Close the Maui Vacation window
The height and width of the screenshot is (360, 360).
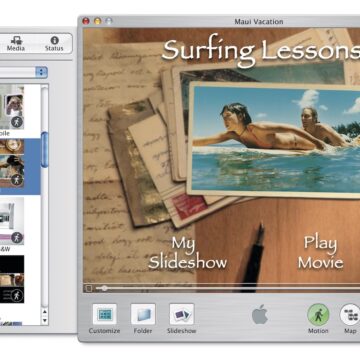[86, 21]
